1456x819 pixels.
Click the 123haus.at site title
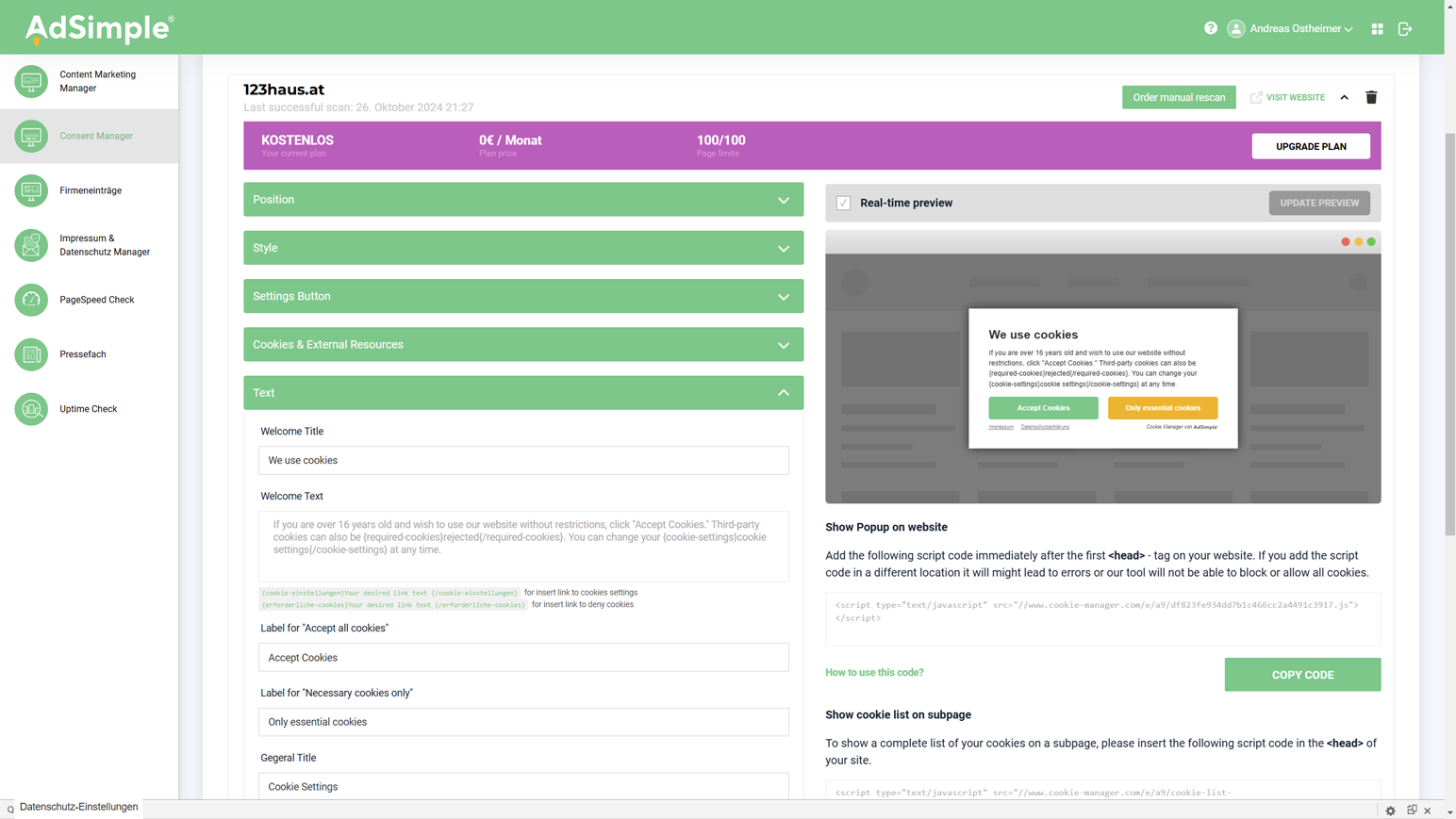point(284,90)
